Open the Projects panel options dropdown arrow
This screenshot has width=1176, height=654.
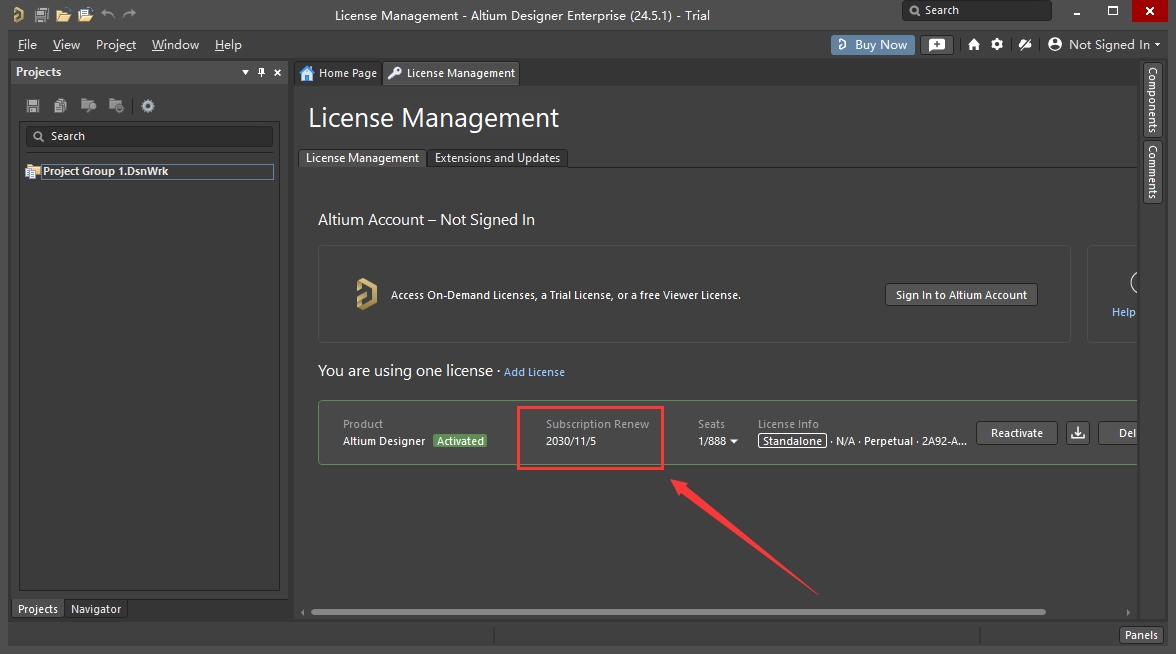246,73
